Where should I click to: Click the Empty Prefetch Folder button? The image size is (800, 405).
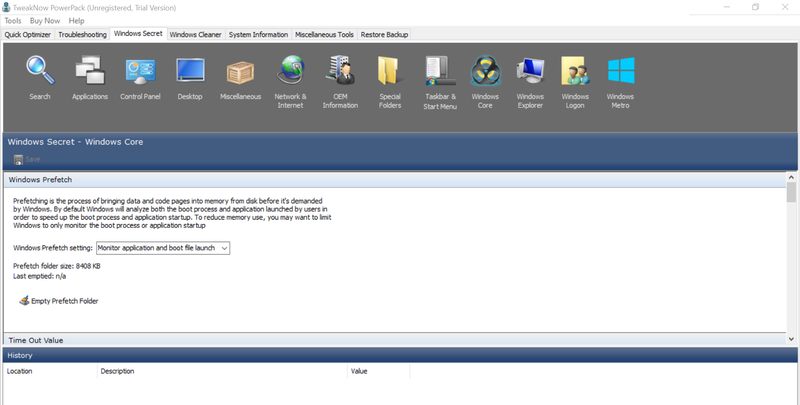point(59,301)
